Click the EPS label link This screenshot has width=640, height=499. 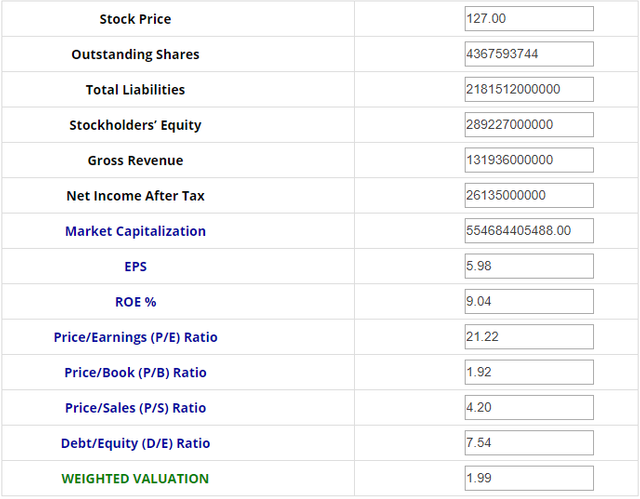coord(135,267)
